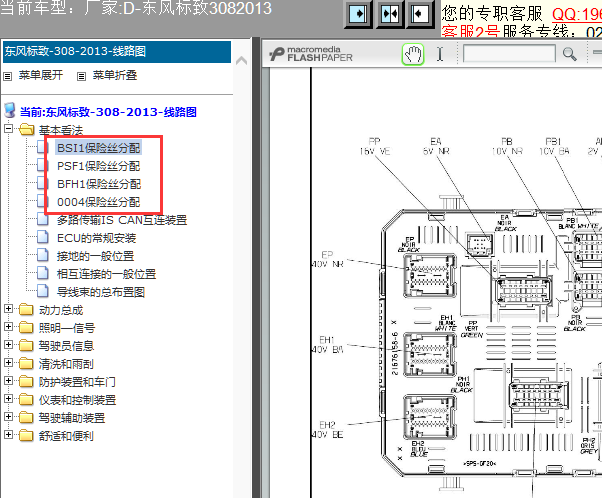Open ECU的常规安装 page
The height and width of the screenshot is (498, 602).
pyautogui.click(x=96, y=238)
